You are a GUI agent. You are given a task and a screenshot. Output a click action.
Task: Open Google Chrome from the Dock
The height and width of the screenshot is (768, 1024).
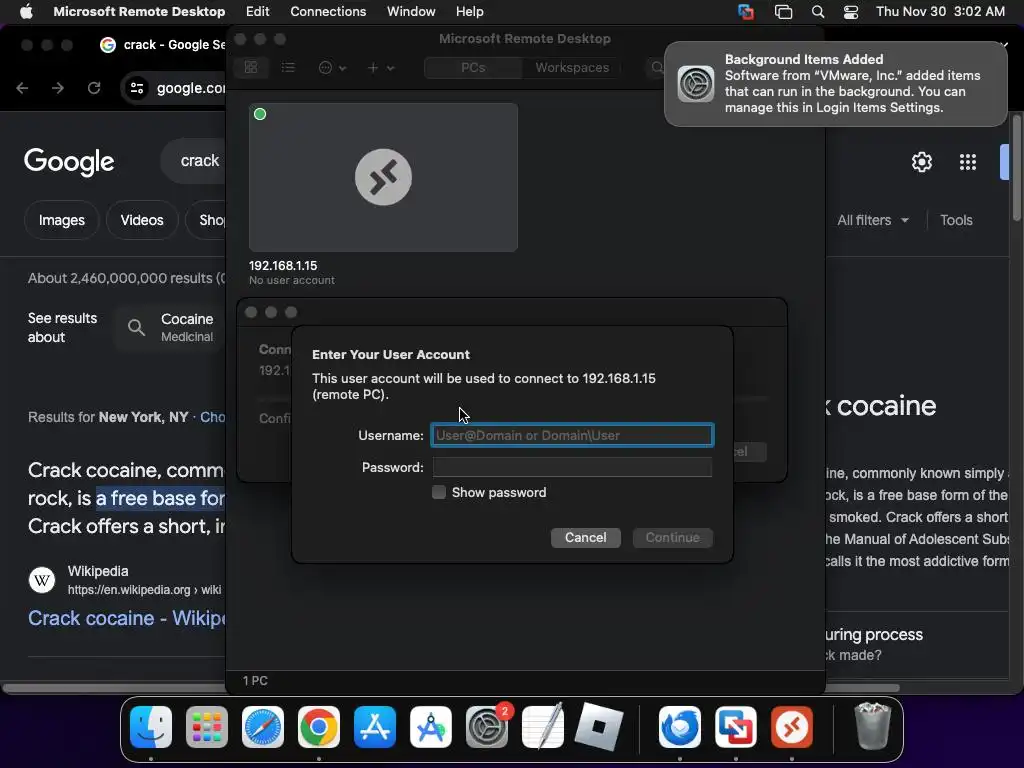click(x=319, y=727)
